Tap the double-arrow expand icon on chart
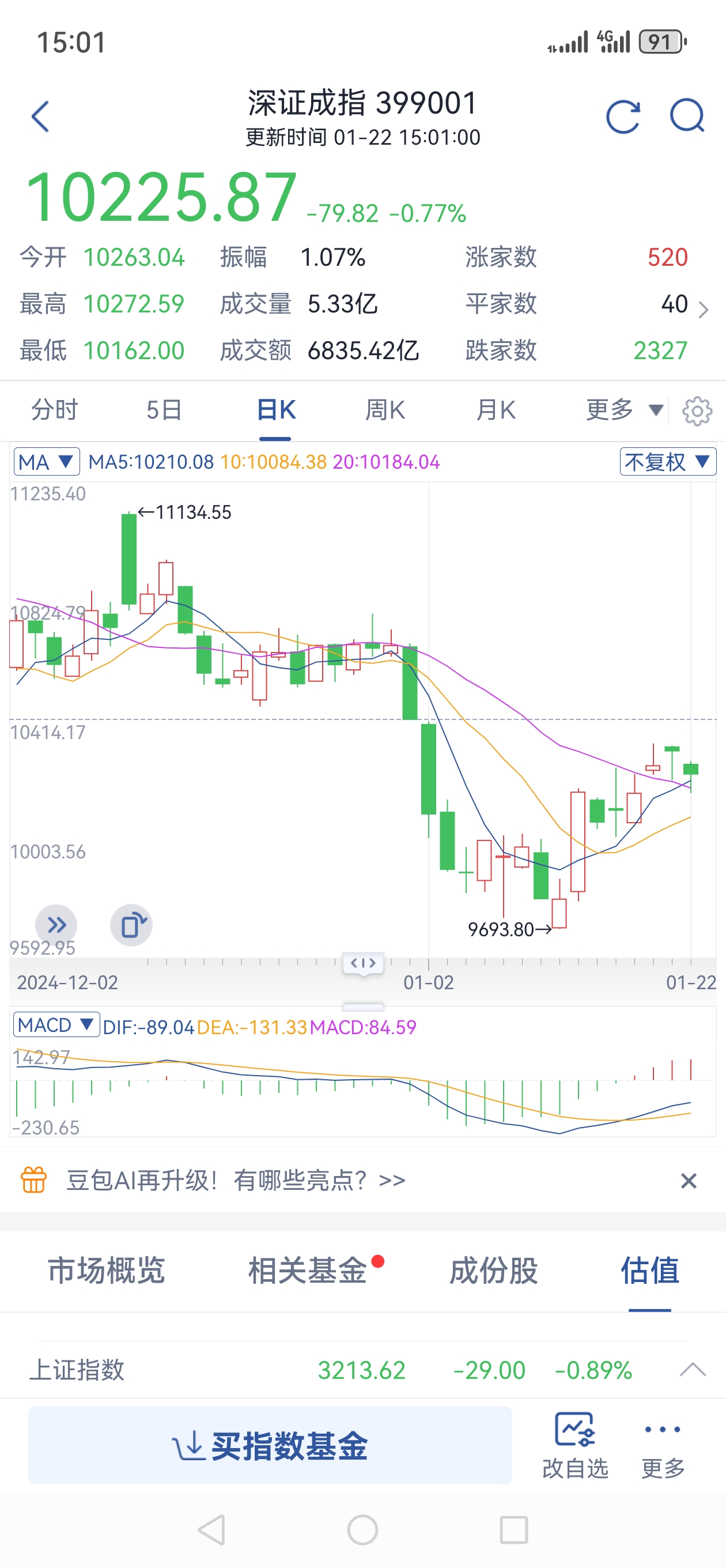This screenshot has height=1568, width=726. [56, 925]
